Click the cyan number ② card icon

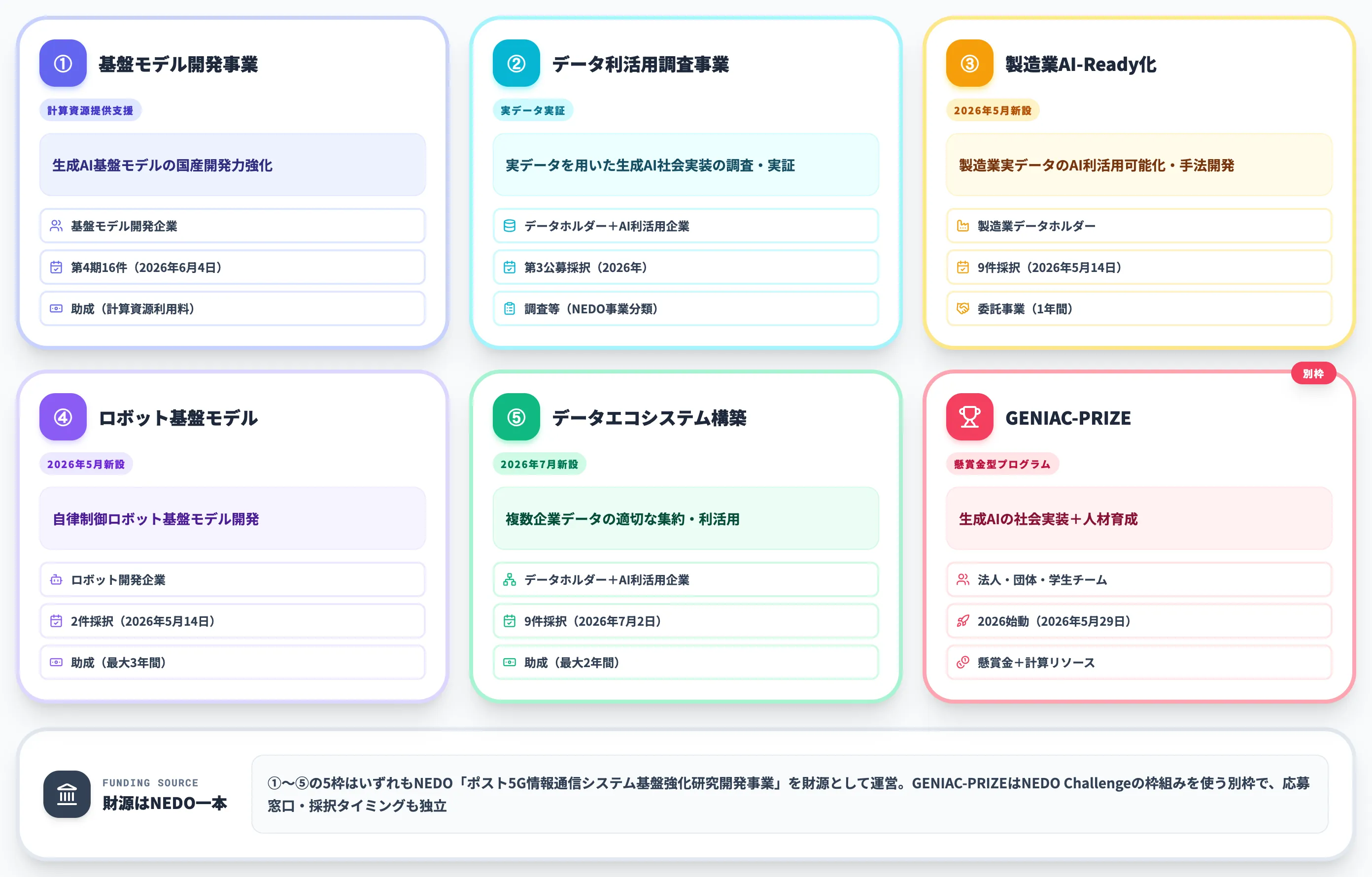(516, 63)
